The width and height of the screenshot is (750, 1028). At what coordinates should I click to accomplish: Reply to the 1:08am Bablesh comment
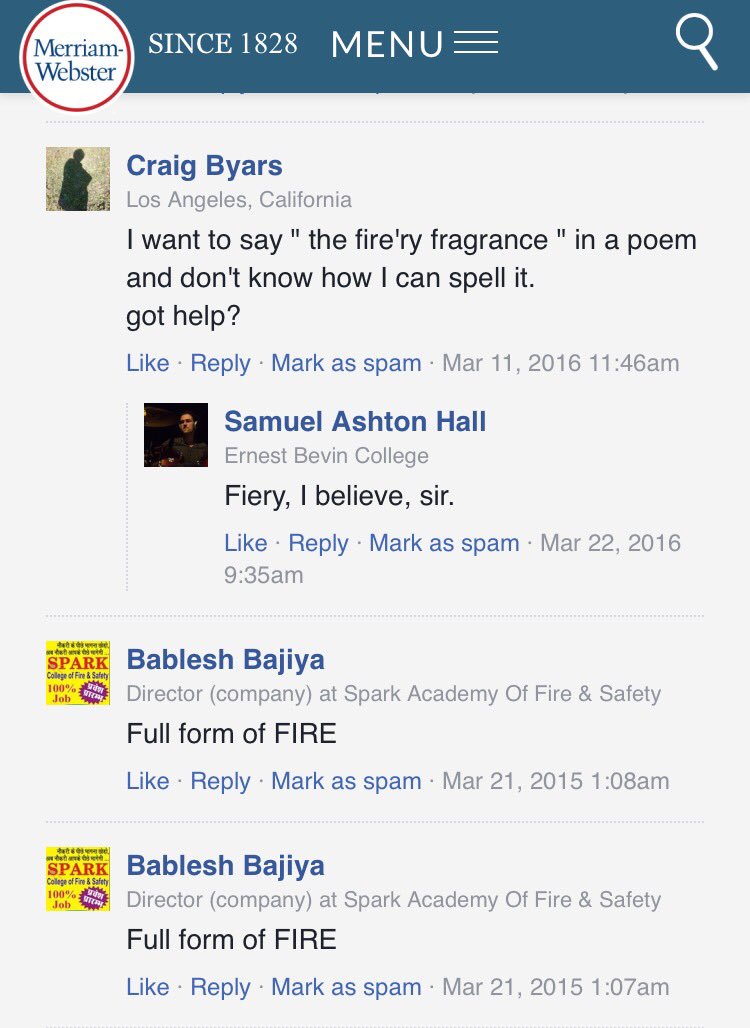point(220,781)
